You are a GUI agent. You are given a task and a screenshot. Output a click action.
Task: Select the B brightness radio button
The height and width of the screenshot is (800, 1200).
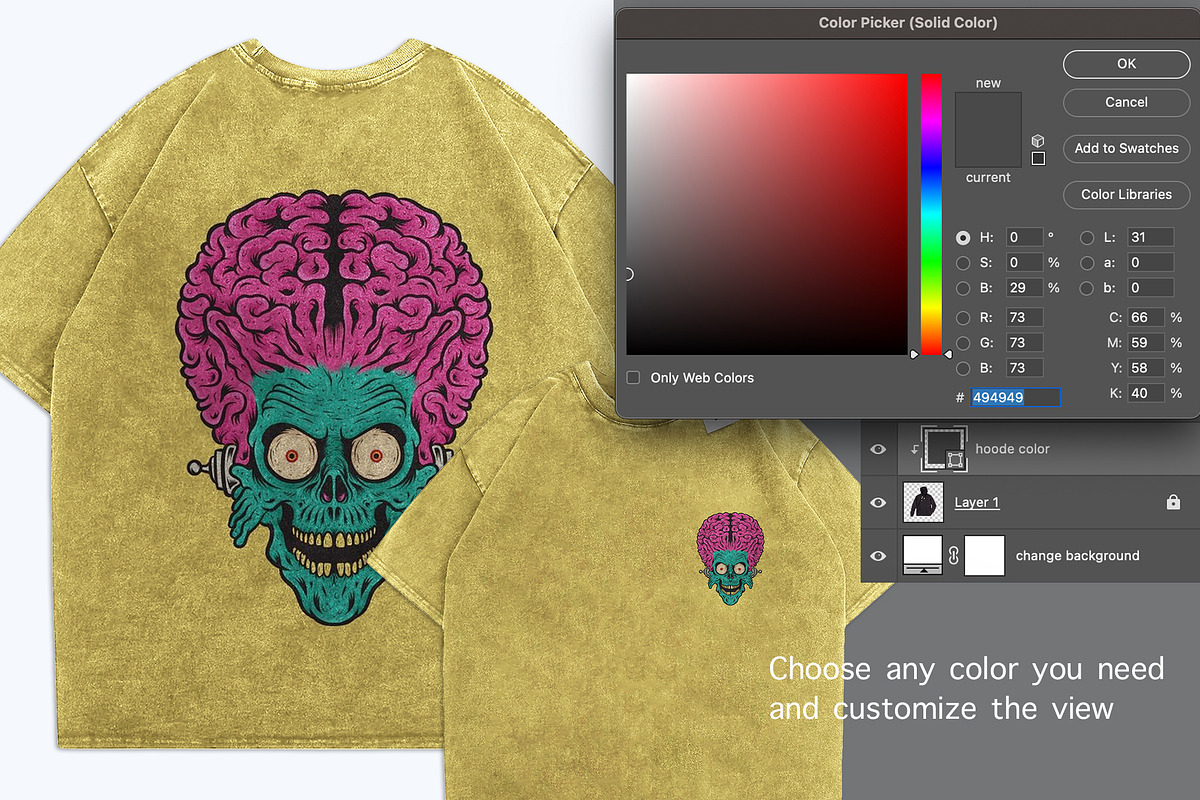963,288
